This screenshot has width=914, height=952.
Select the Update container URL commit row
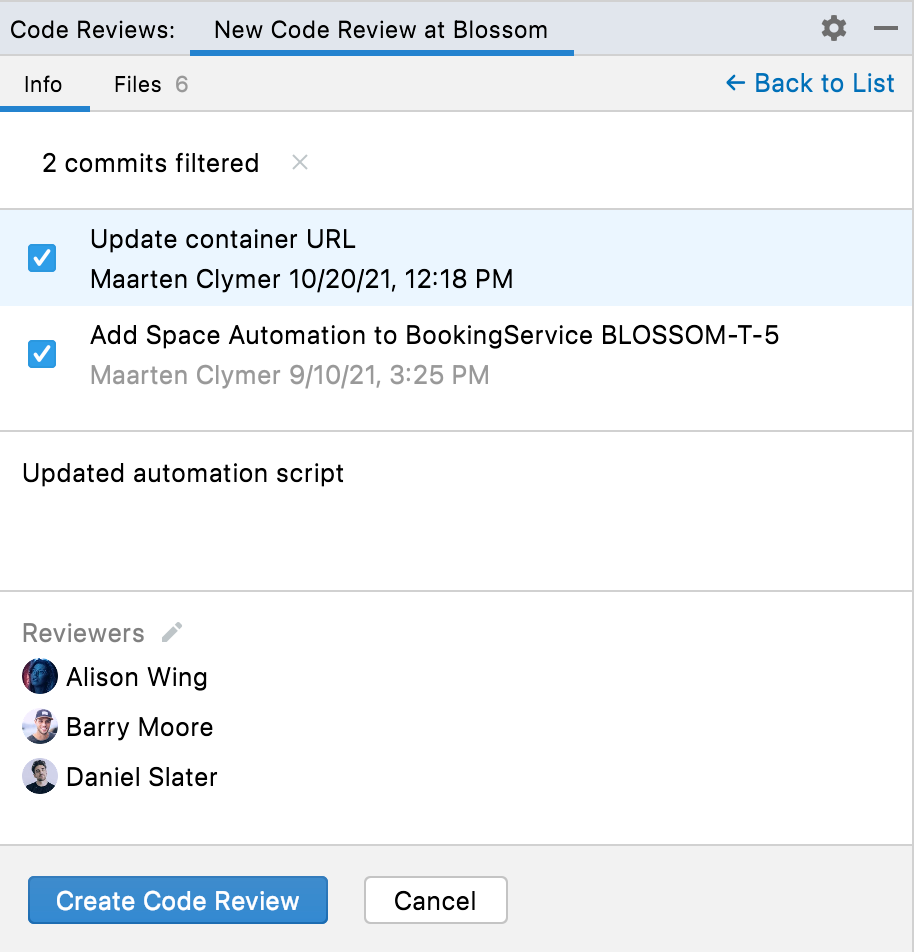click(x=300, y=258)
